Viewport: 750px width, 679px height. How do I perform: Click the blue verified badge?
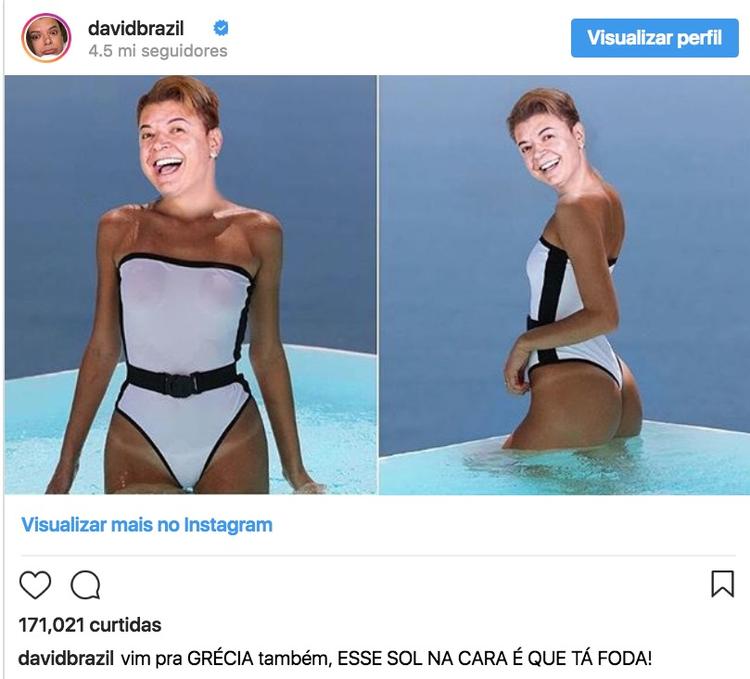[x=221, y=28]
